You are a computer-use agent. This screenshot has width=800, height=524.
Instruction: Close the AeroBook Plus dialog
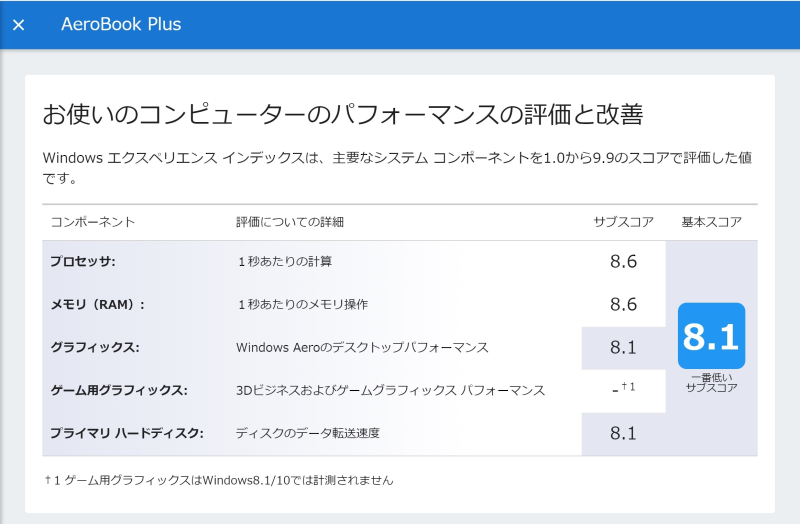[18, 24]
